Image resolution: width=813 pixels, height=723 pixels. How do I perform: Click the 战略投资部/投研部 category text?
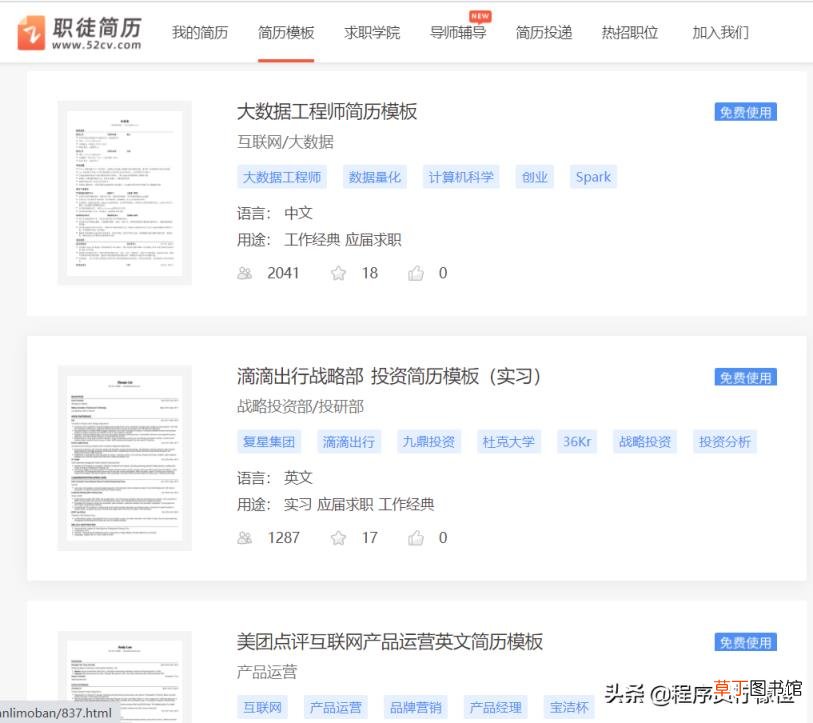pyautogui.click(x=300, y=407)
